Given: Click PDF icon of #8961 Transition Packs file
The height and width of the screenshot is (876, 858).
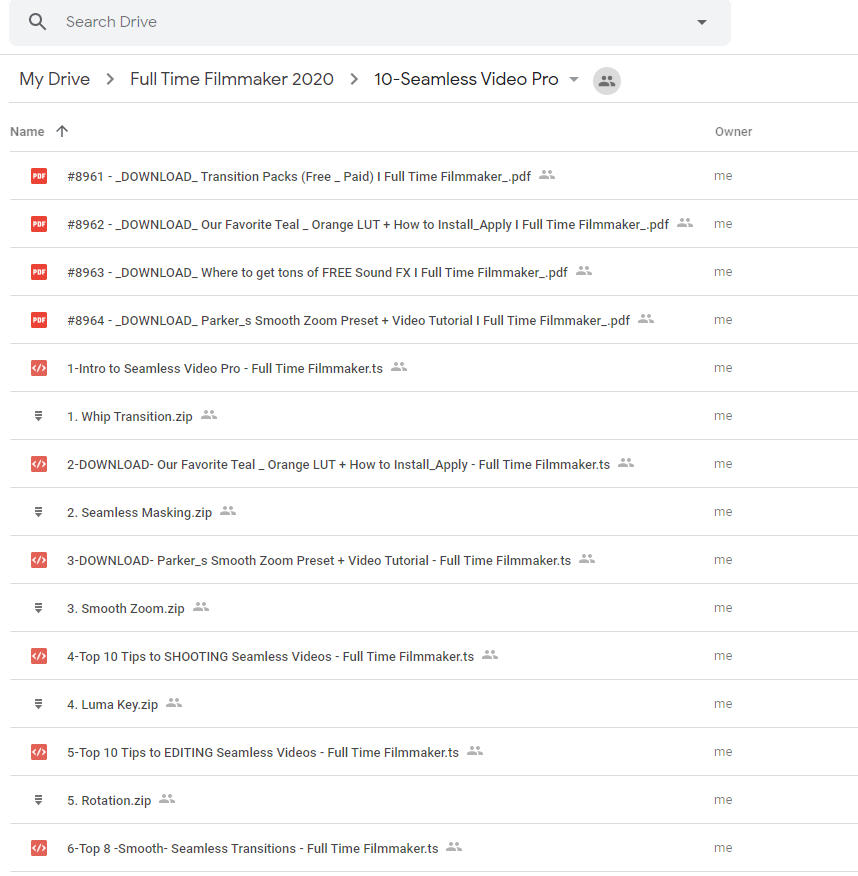Looking at the screenshot, I should [x=39, y=176].
